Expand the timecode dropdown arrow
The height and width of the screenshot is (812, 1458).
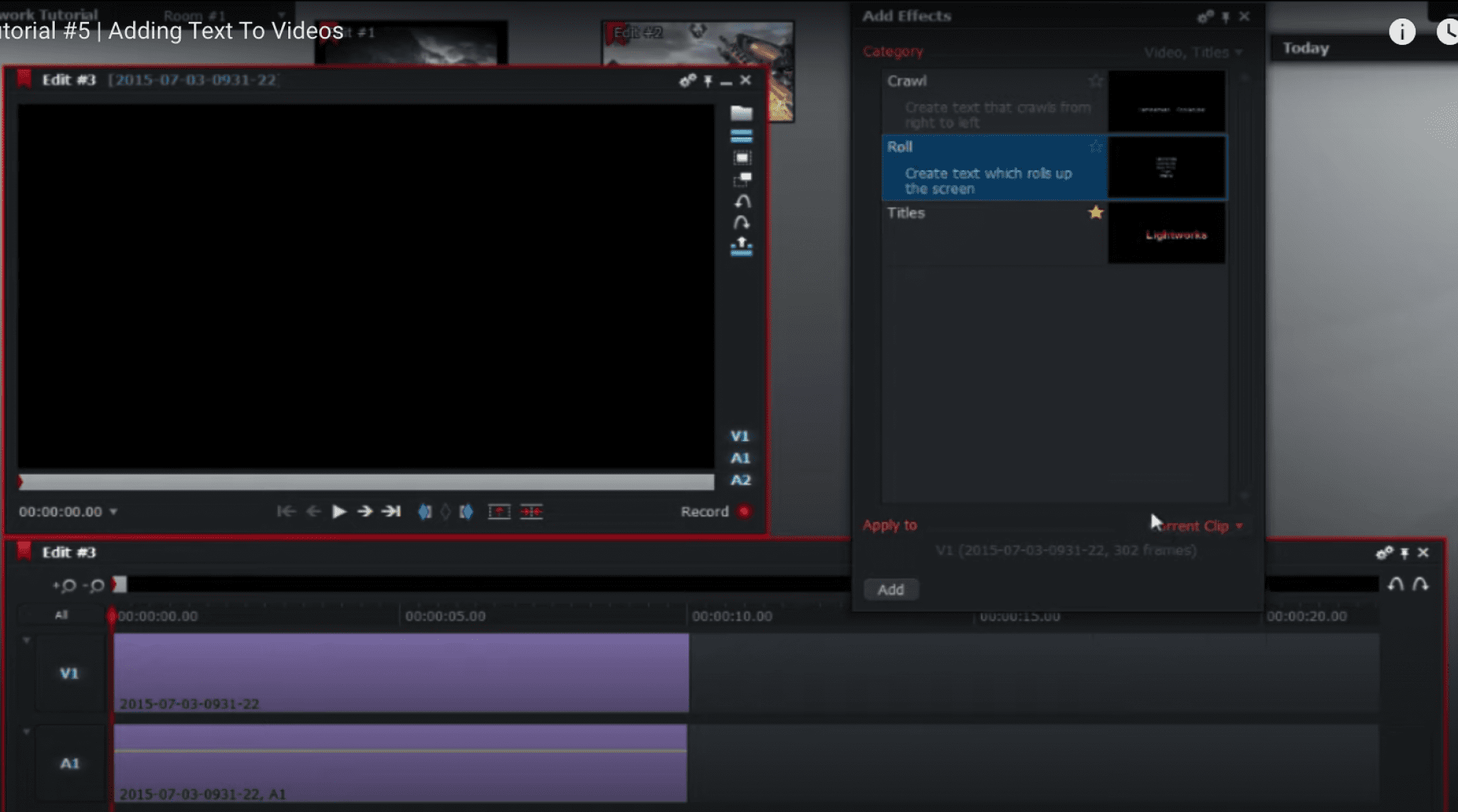pyautogui.click(x=114, y=512)
